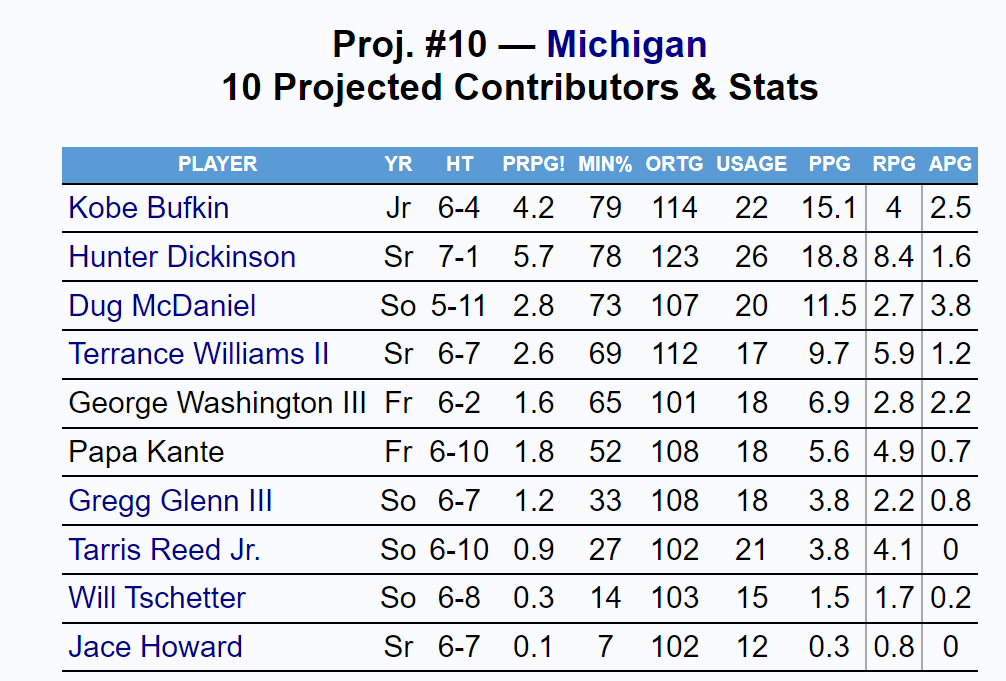Image resolution: width=1006 pixels, height=681 pixels.
Task: Select Gregg Glenn III's player link
Action: (170, 501)
